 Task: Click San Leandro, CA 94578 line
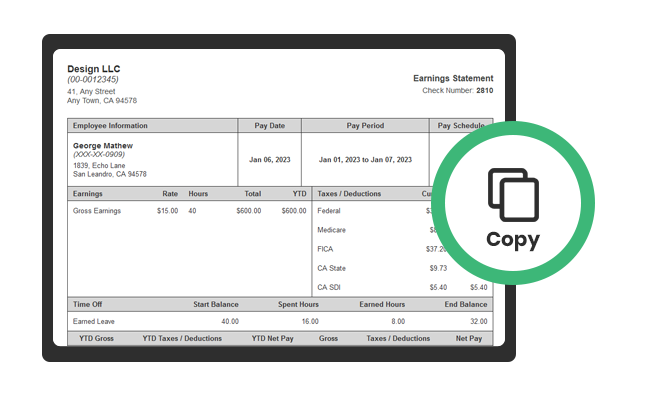pyautogui.click(x=110, y=174)
